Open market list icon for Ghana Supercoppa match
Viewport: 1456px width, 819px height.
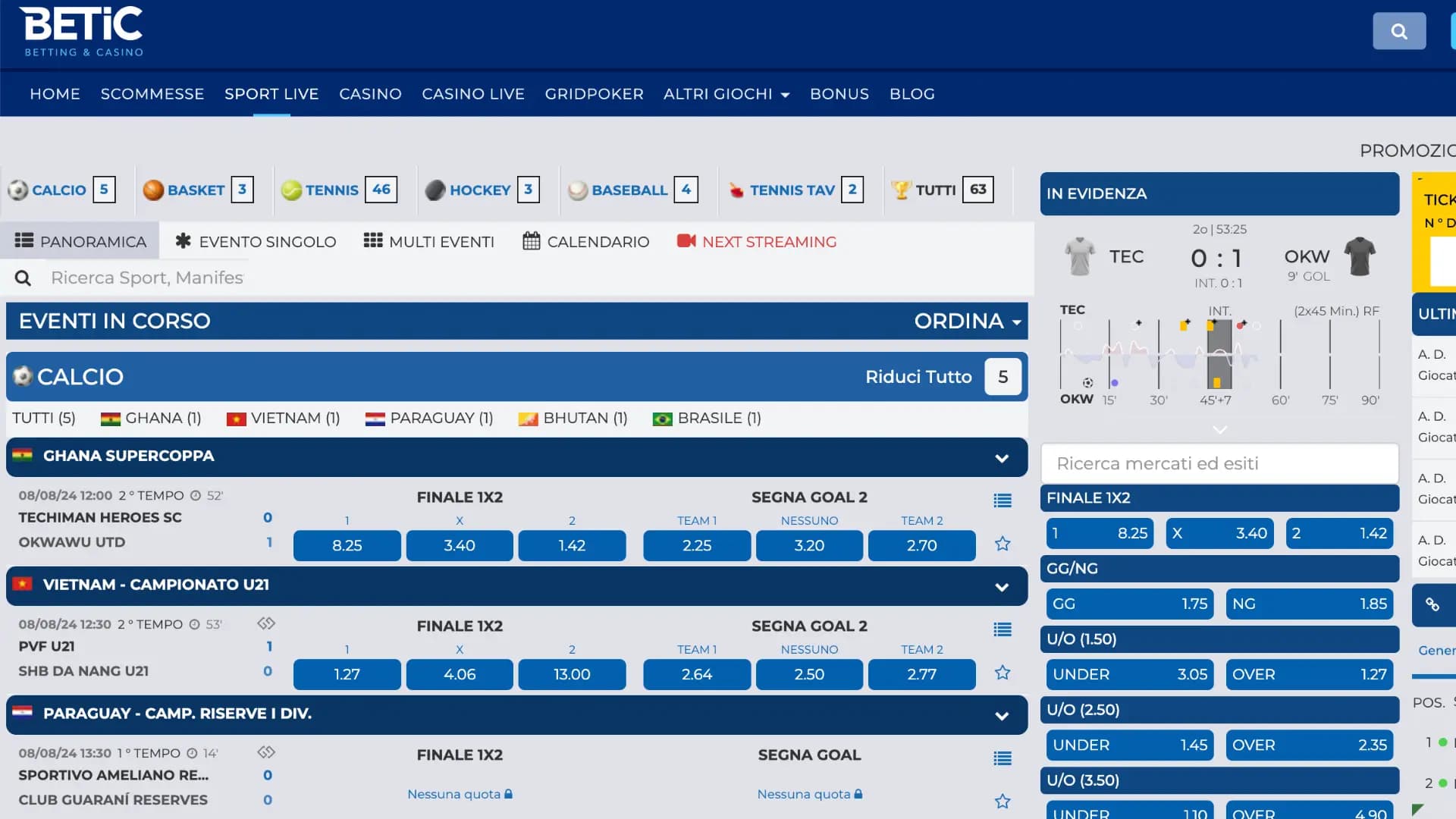1003,500
